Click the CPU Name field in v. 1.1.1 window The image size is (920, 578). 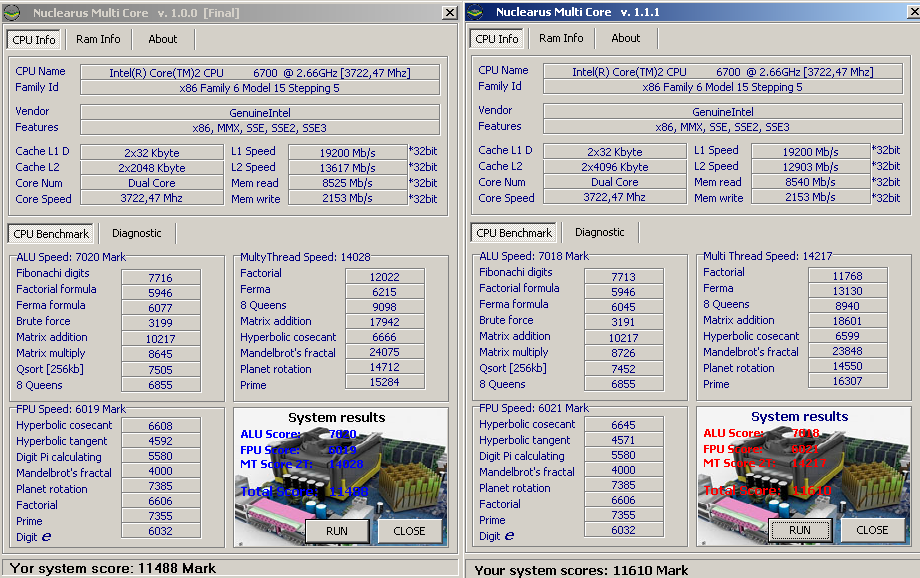[723, 72]
